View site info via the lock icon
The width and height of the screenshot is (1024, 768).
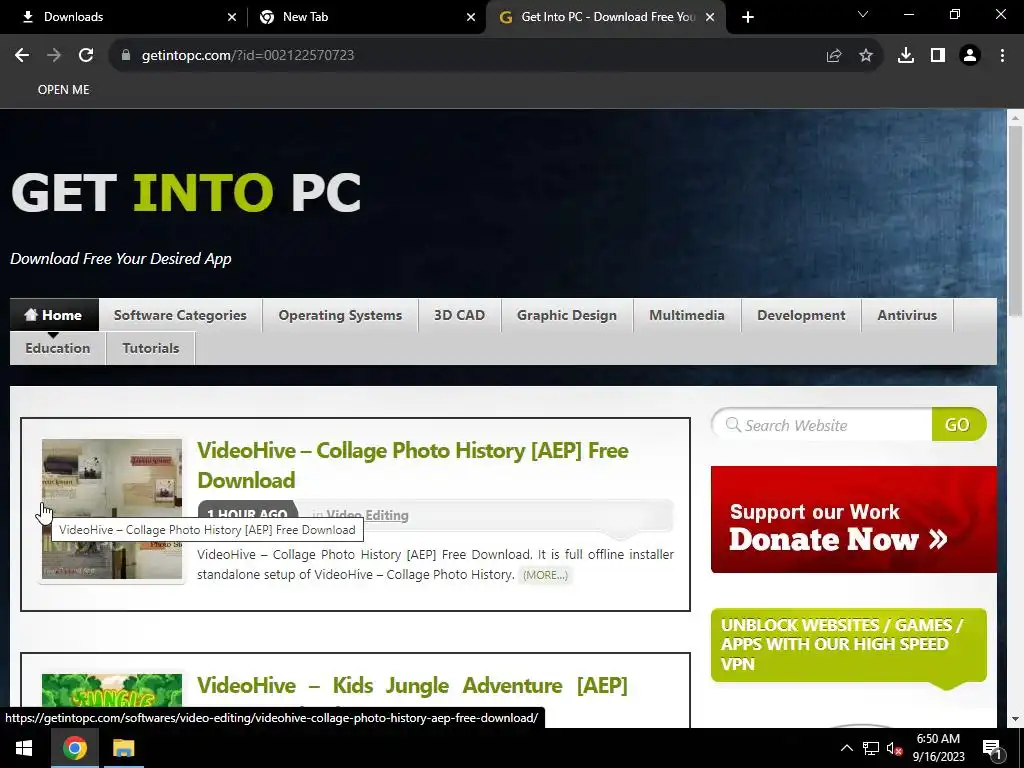pyautogui.click(x=125, y=56)
